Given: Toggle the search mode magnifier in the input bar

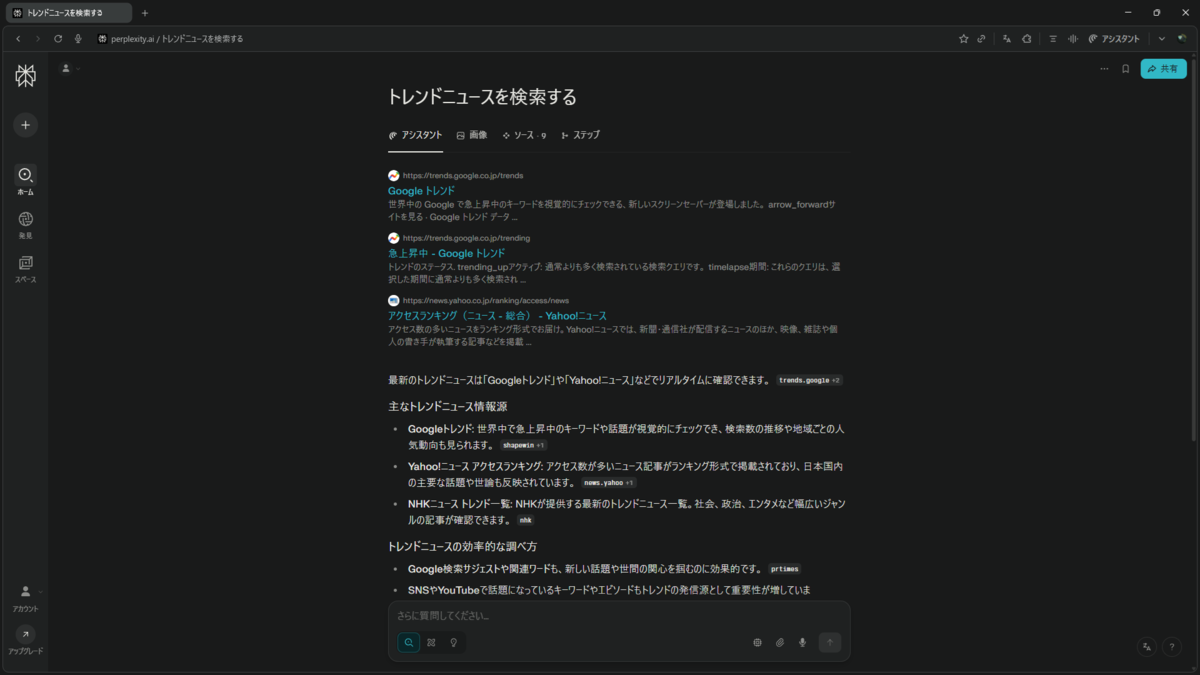Looking at the screenshot, I should (x=408, y=642).
